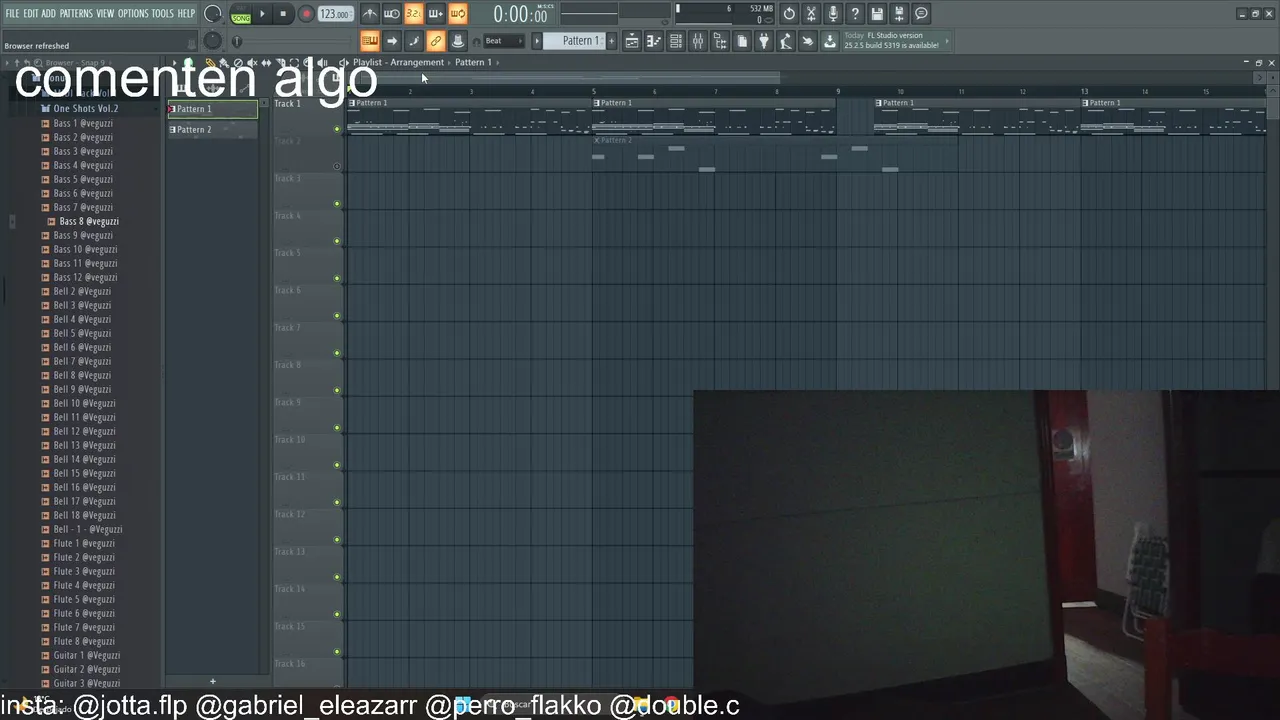
Task: Open the plugin picker plug icon
Action: pyautogui.click(x=764, y=41)
